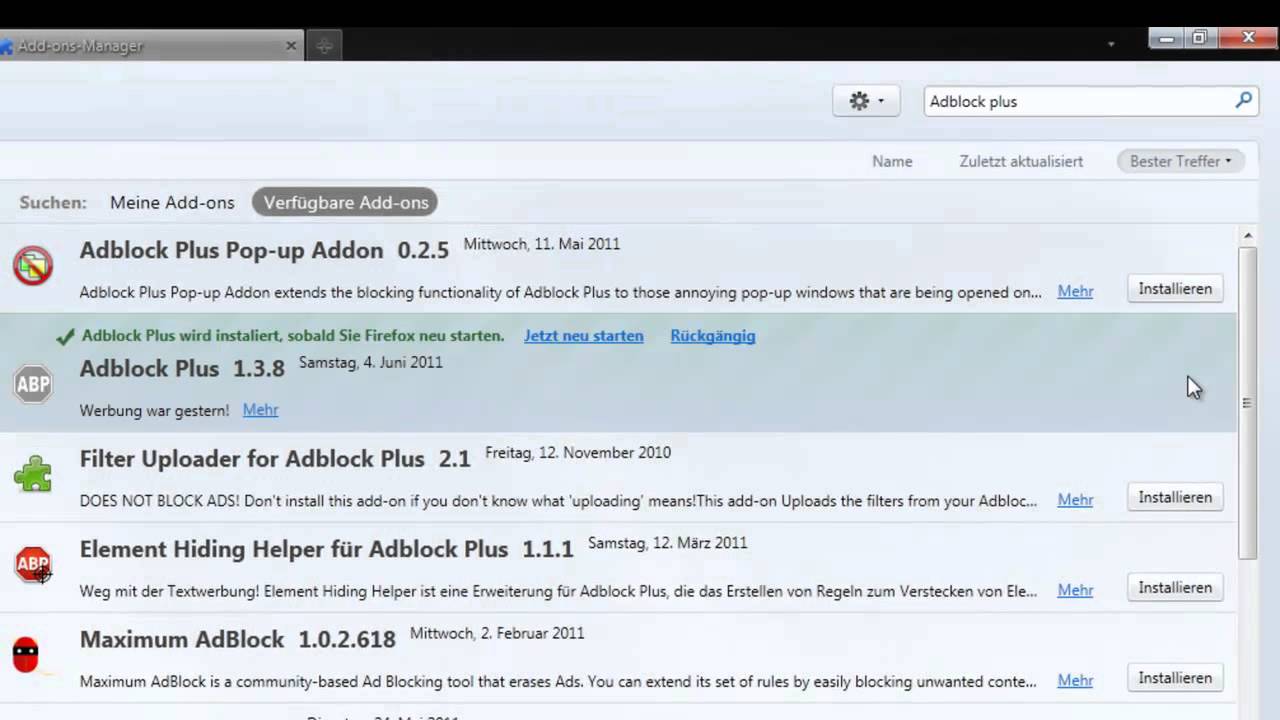1280x720 pixels.
Task: Click the date Mittwoch, 11. Mai 2011
Action: [542, 244]
